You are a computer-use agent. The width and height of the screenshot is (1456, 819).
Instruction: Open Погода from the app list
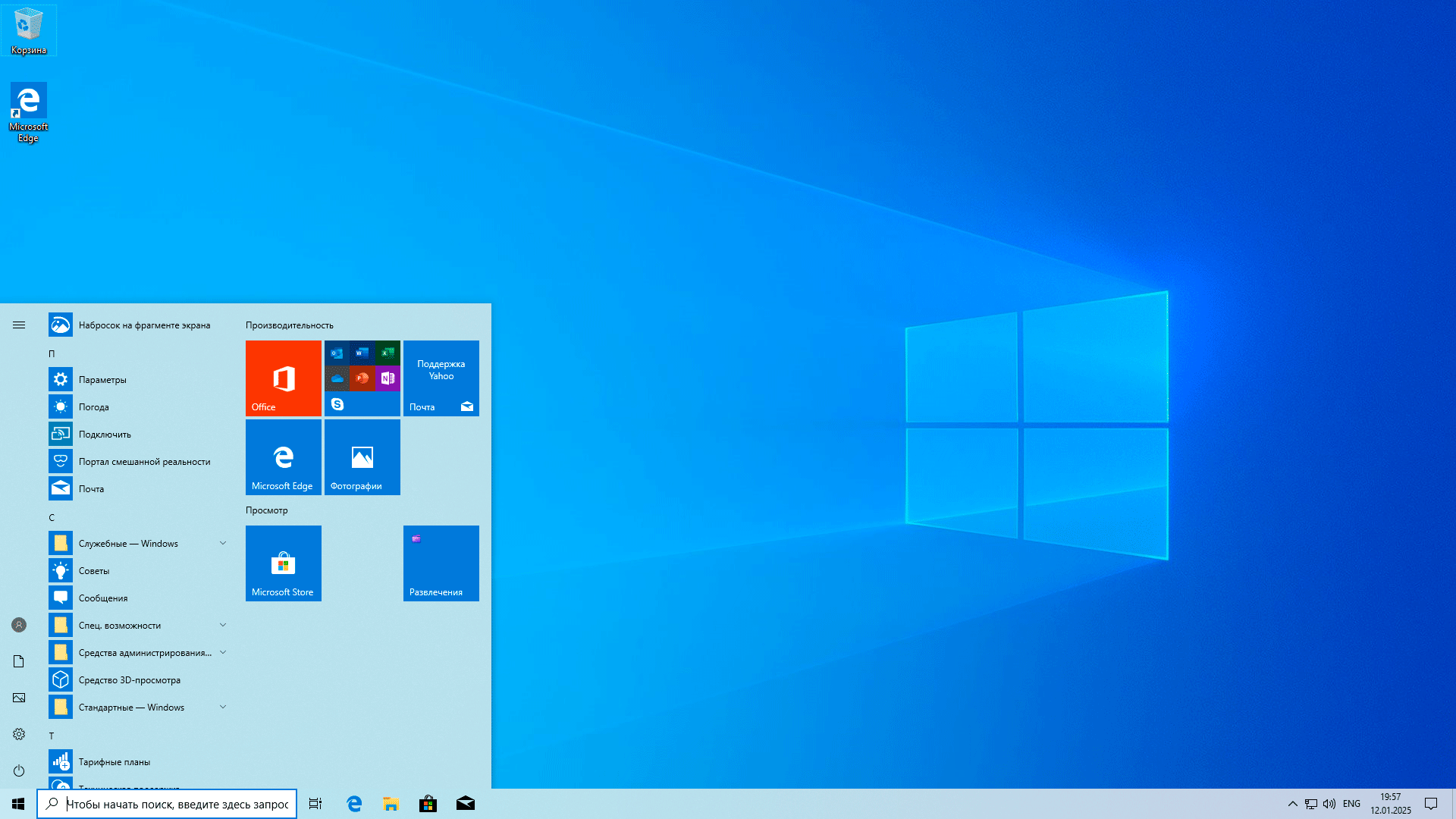point(94,406)
